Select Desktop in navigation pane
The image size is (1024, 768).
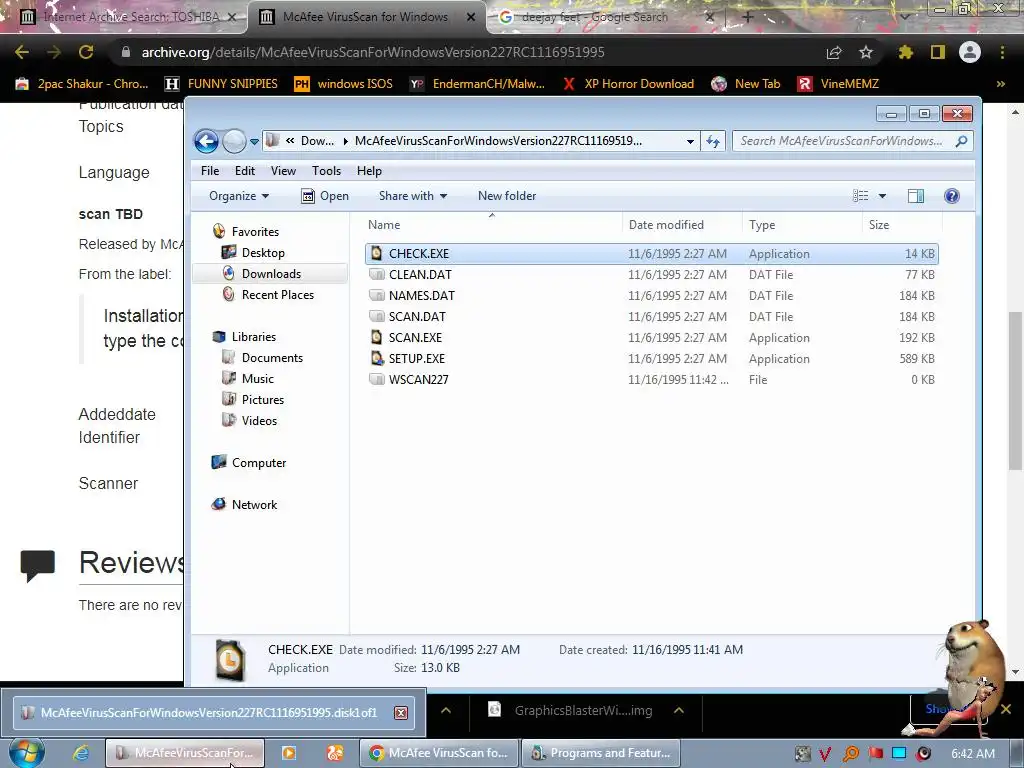click(x=253, y=253)
